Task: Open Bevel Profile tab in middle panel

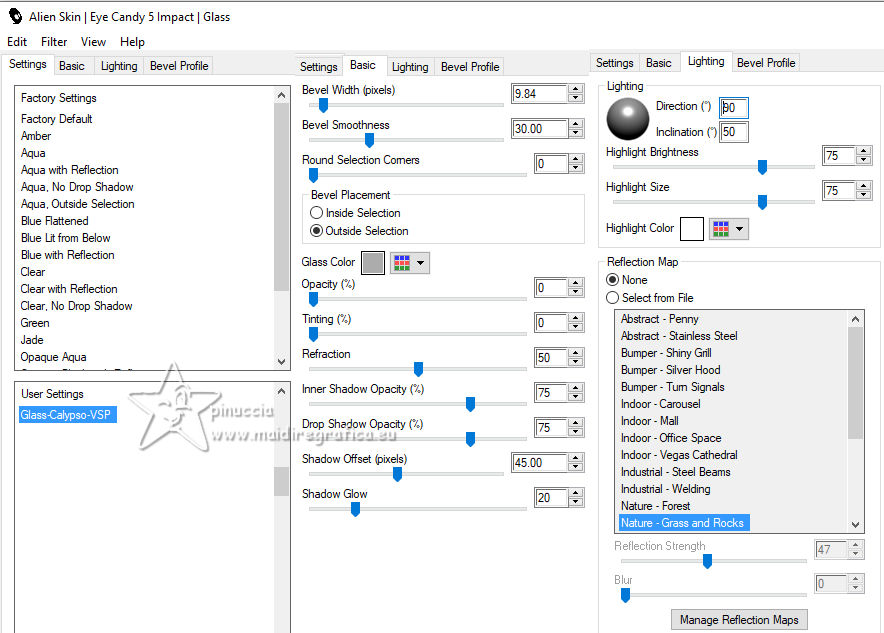Action: [x=470, y=67]
